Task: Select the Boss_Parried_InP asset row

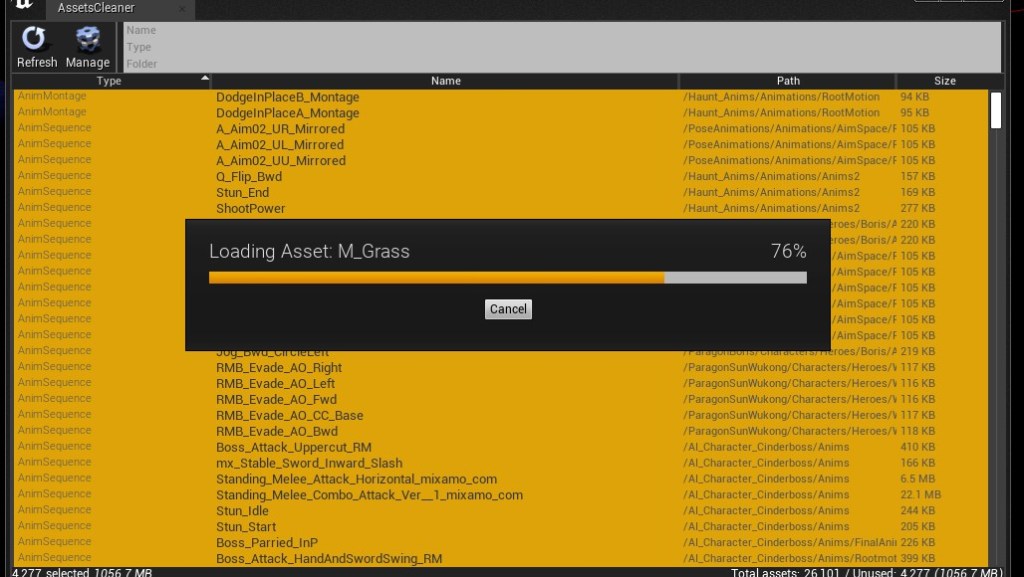Action: 266,543
